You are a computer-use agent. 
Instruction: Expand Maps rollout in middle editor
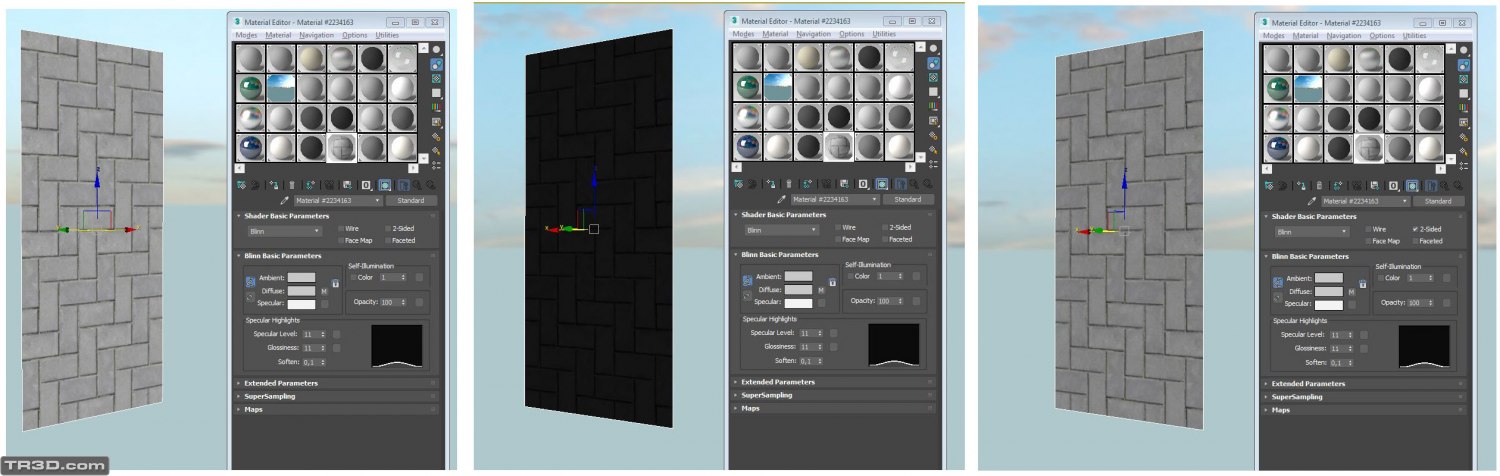pos(750,408)
